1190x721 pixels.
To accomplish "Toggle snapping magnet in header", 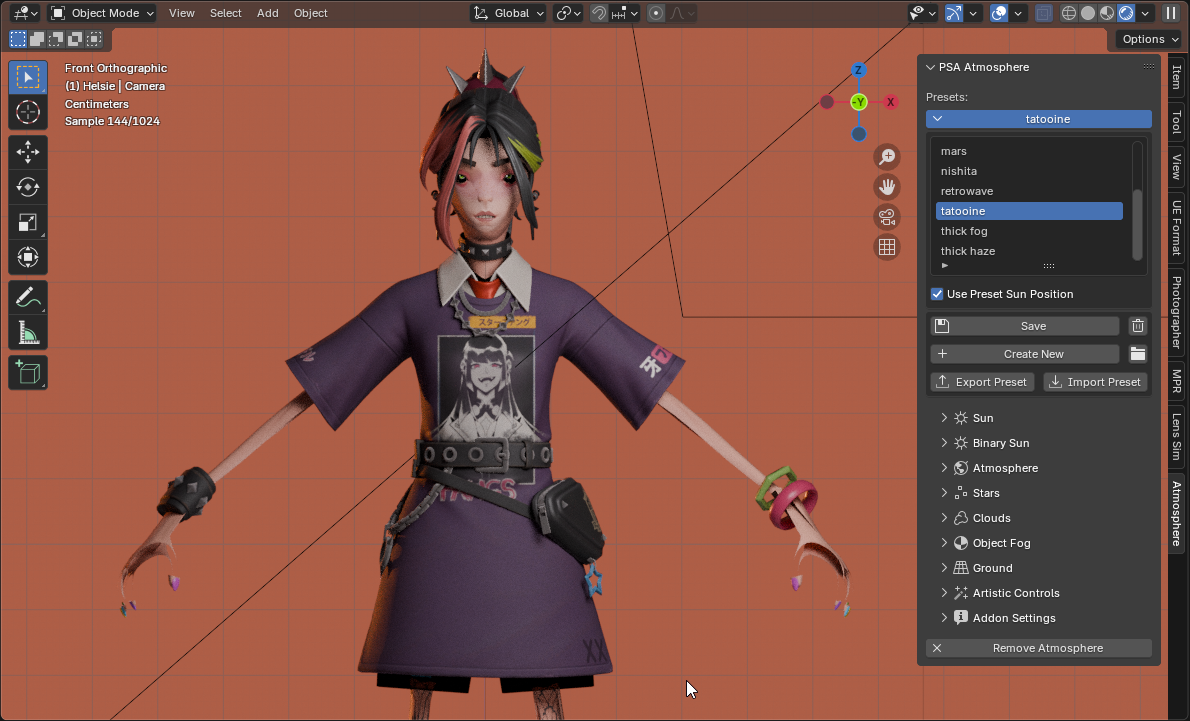I will tap(599, 13).
